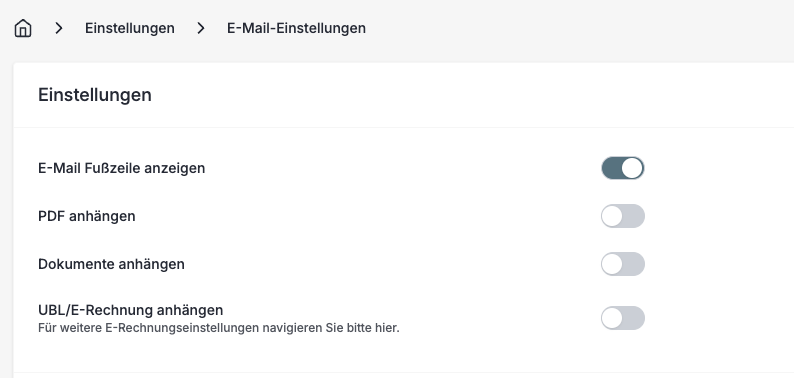The image size is (794, 378).
Task: Go to the dashboard via the home icon
Action: coord(23,28)
